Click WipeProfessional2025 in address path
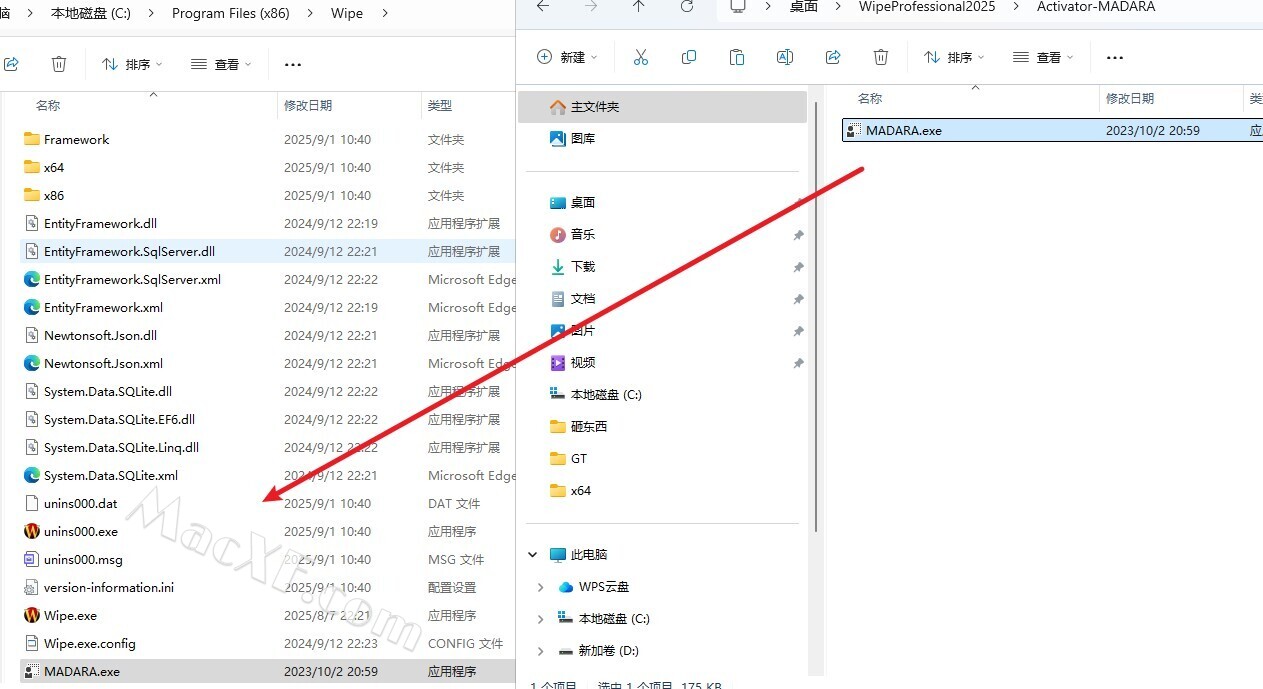The image size is (1263, 689). pyautogui.click(x=927, y=7)
